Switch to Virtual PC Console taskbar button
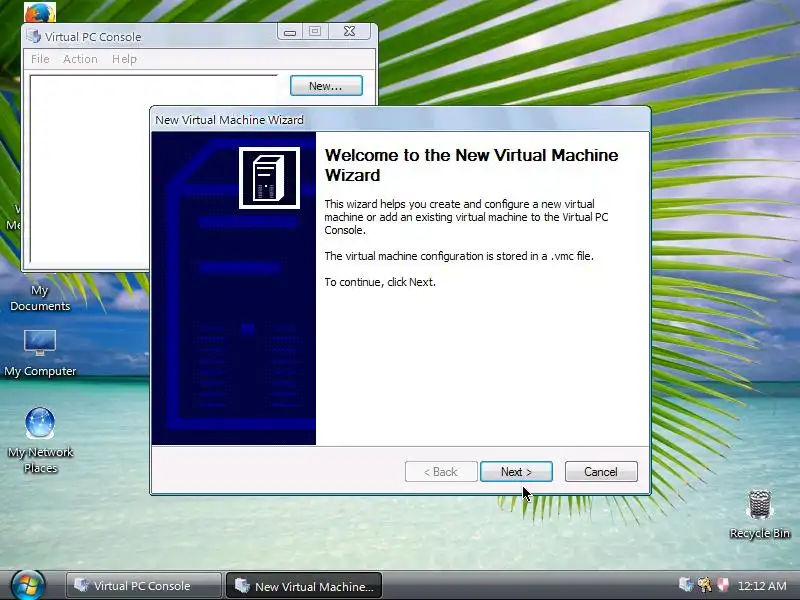The height and width of the screenshot is (600, 800). click(143, 586)
